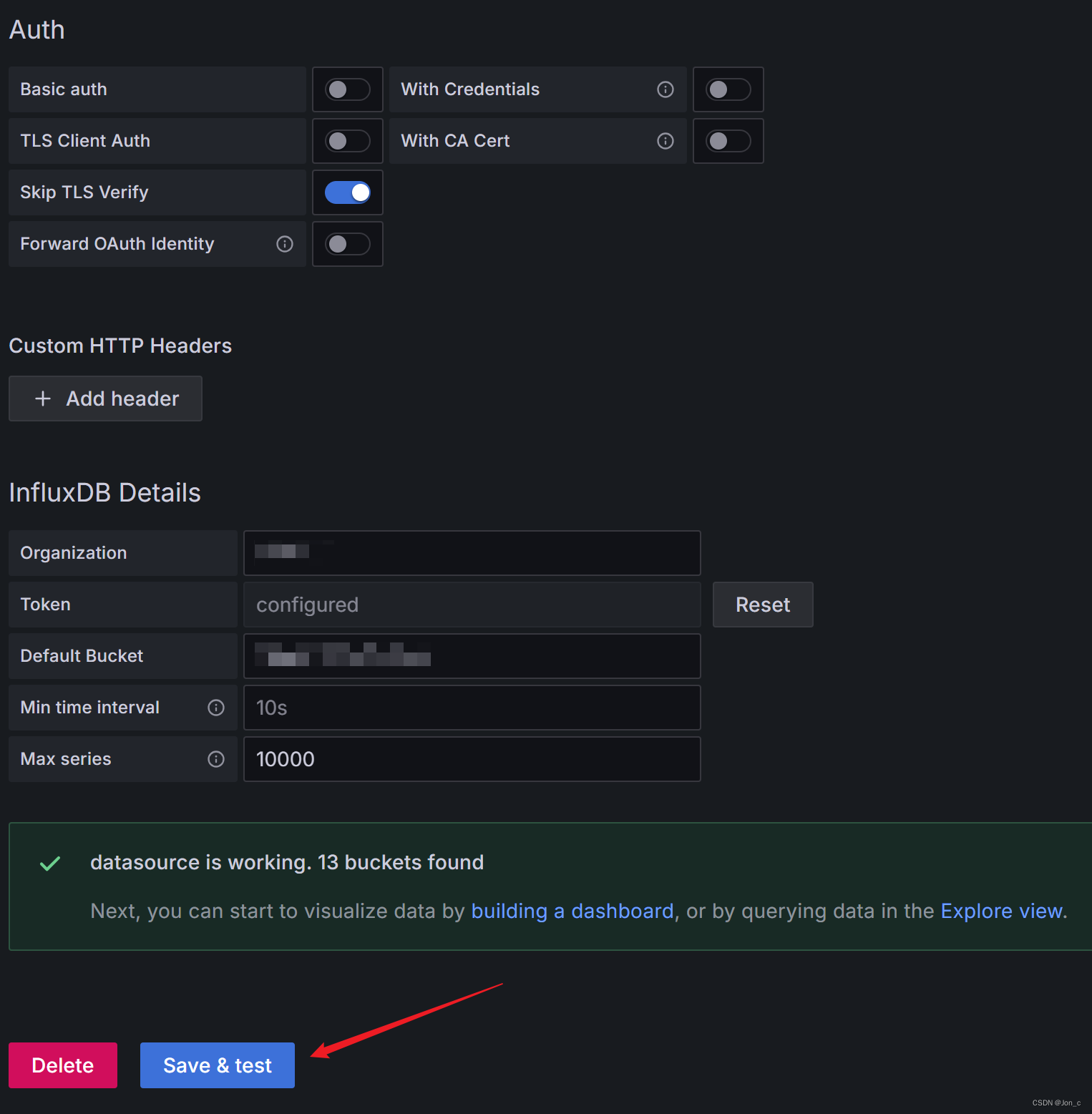
Task: Open the building a dashboard link
Action: pyautogui.click(x=572, y=911)
